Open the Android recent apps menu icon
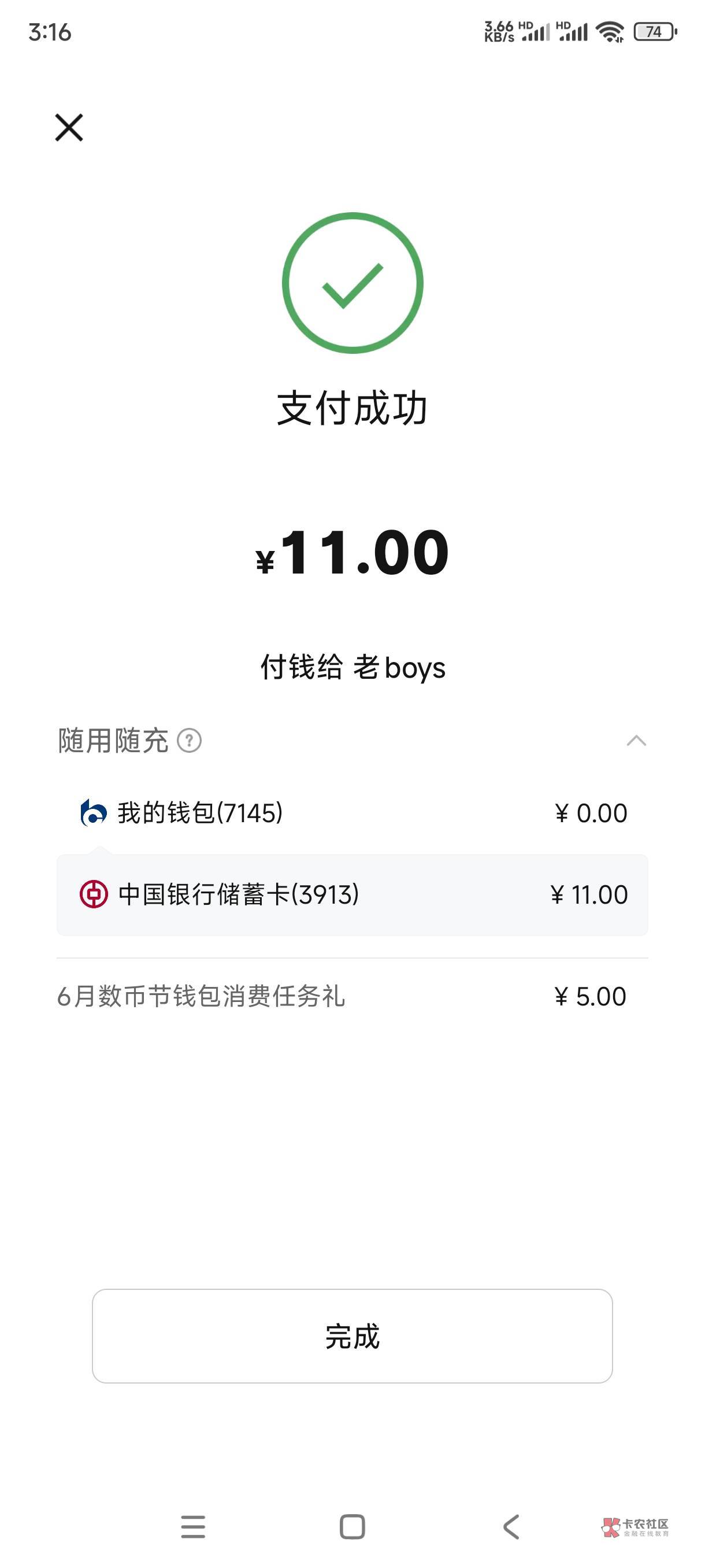 193,1526
